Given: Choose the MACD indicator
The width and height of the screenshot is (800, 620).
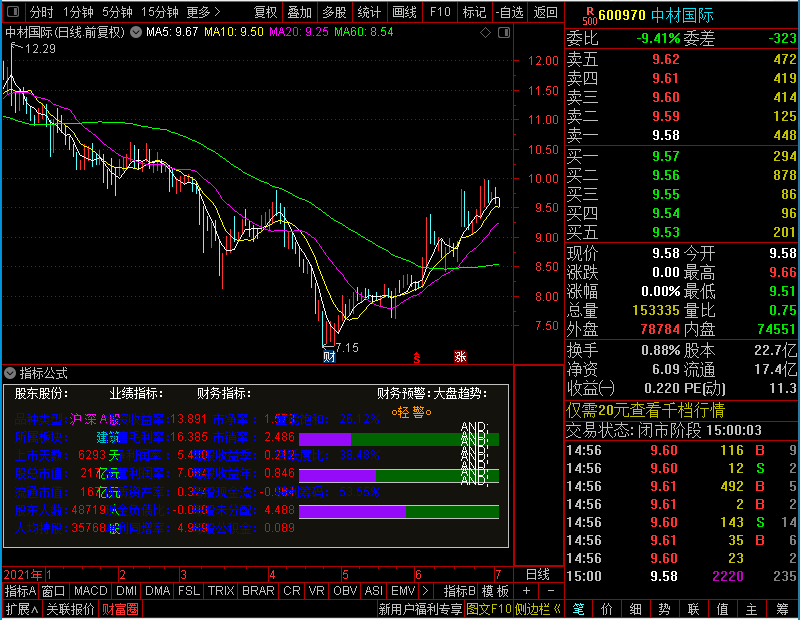Looking at the screenshot, I should [x=91, y=591].
